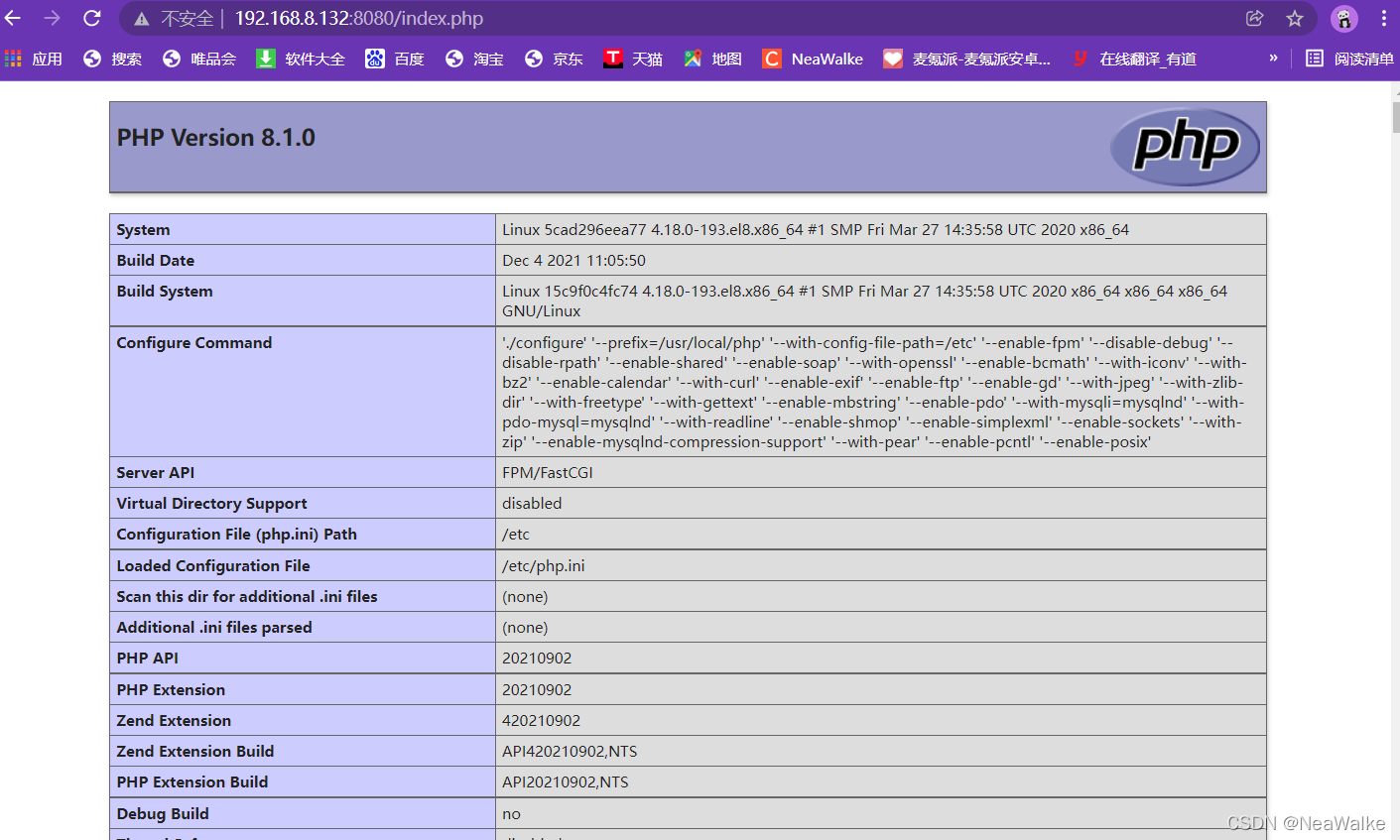Click the not-secure warning icon
1400x840 pixels.
point(142,19)
